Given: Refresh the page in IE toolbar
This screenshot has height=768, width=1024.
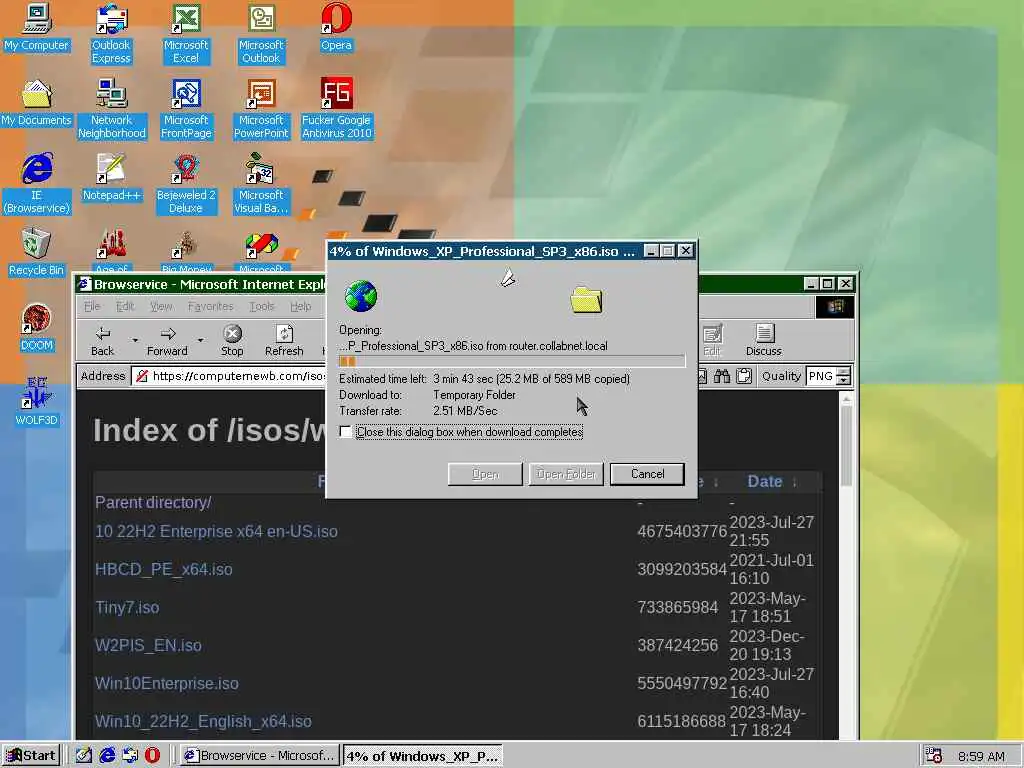Looking at the screenshot, I should pyautogui.click(x=284, y=342).
